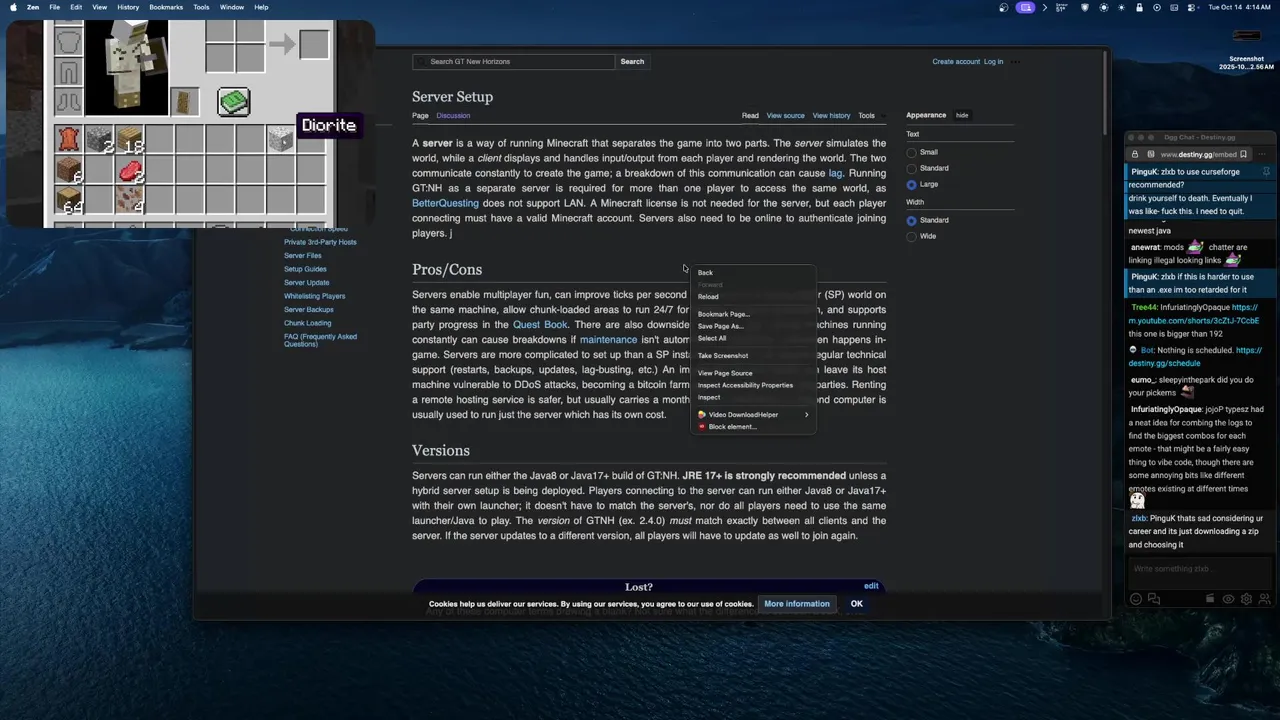
Task: Open the View source tab
Action: coord(785,116)
